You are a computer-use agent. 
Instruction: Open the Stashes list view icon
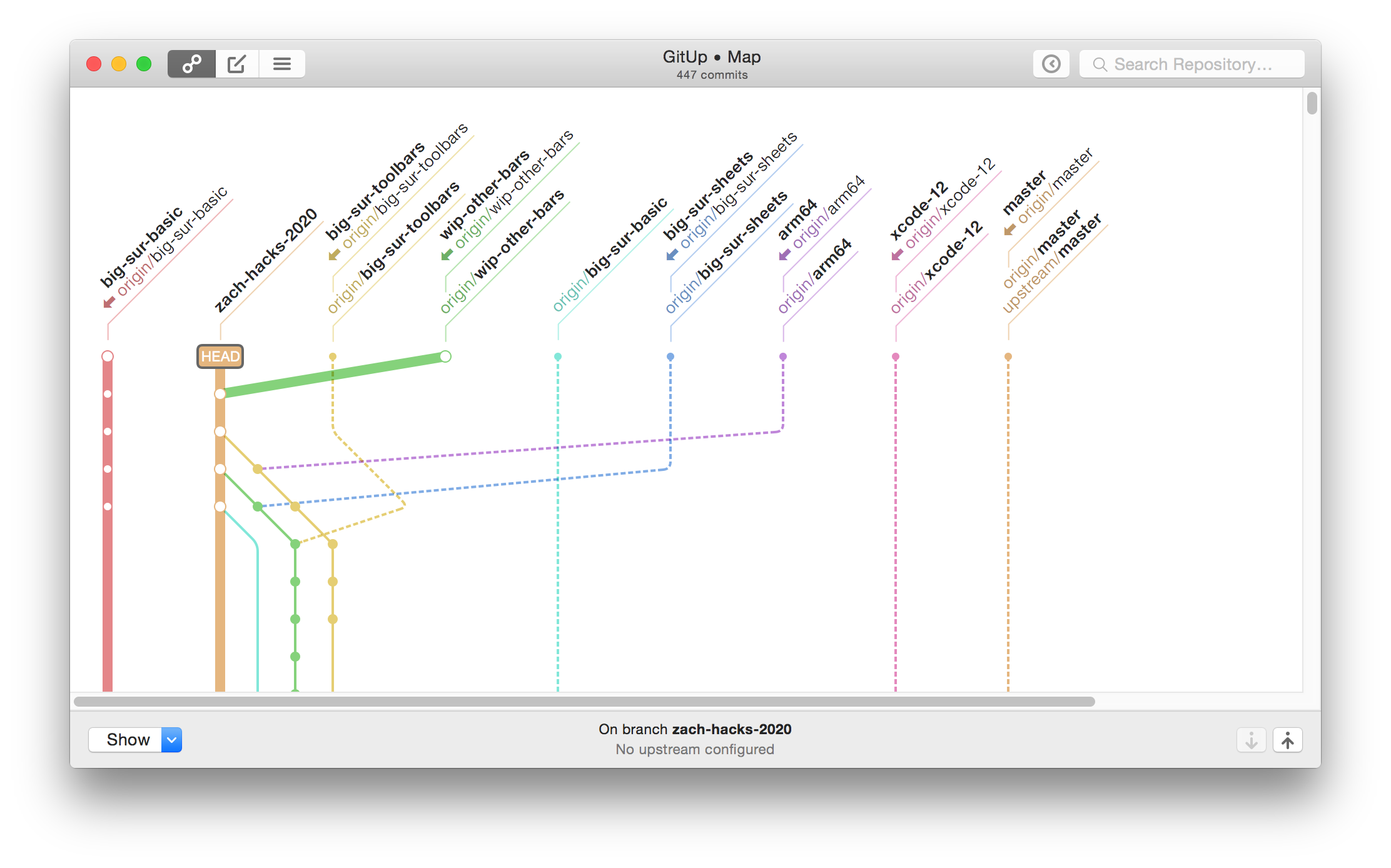click(x=282, y=64)
